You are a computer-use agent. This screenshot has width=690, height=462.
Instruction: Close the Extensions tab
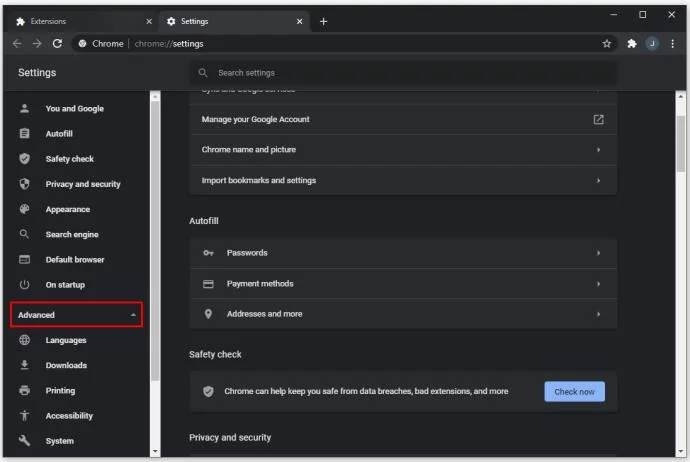tap(149, 21)
